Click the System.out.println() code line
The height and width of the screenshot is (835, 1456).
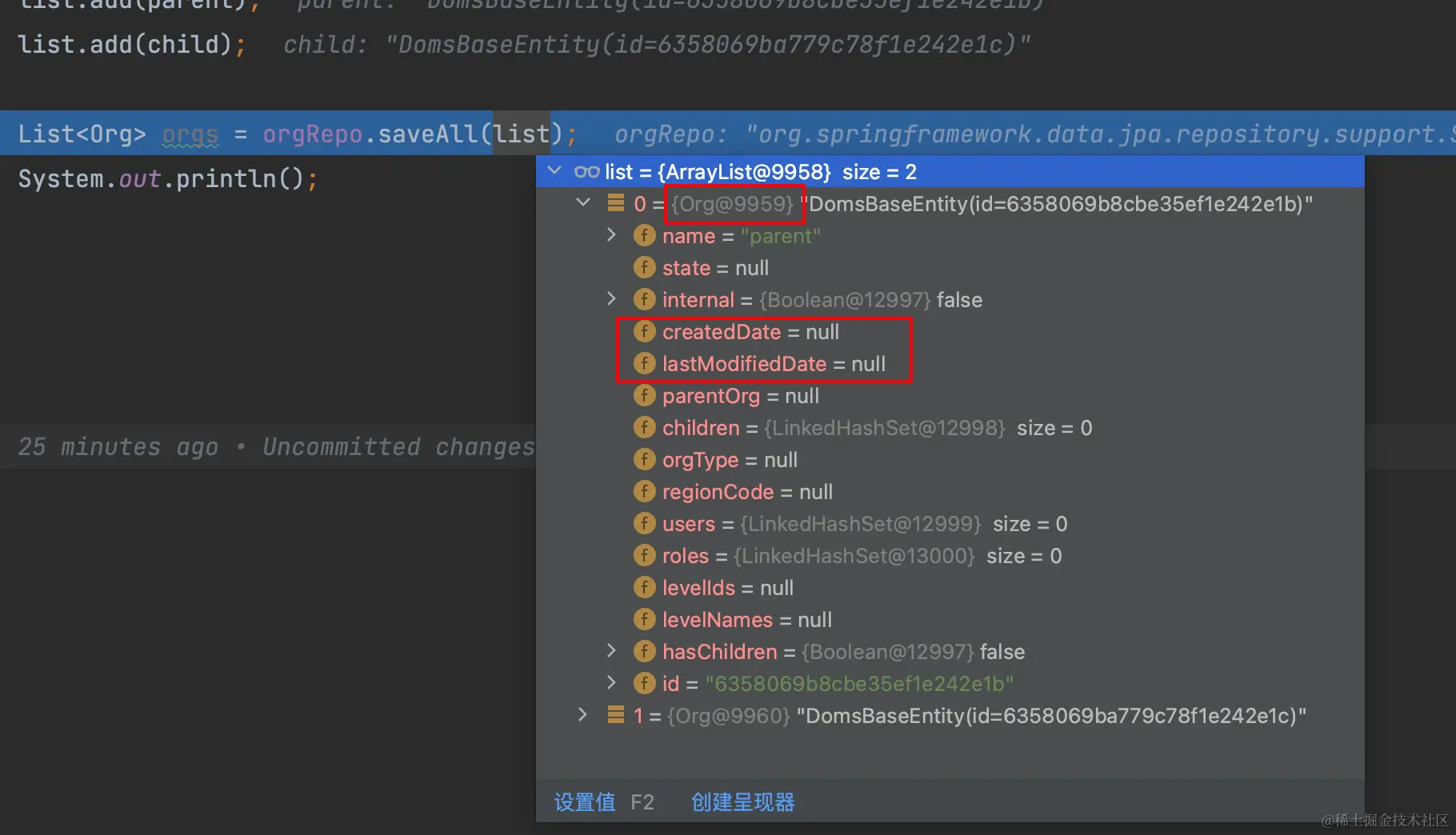coord(168,178)
